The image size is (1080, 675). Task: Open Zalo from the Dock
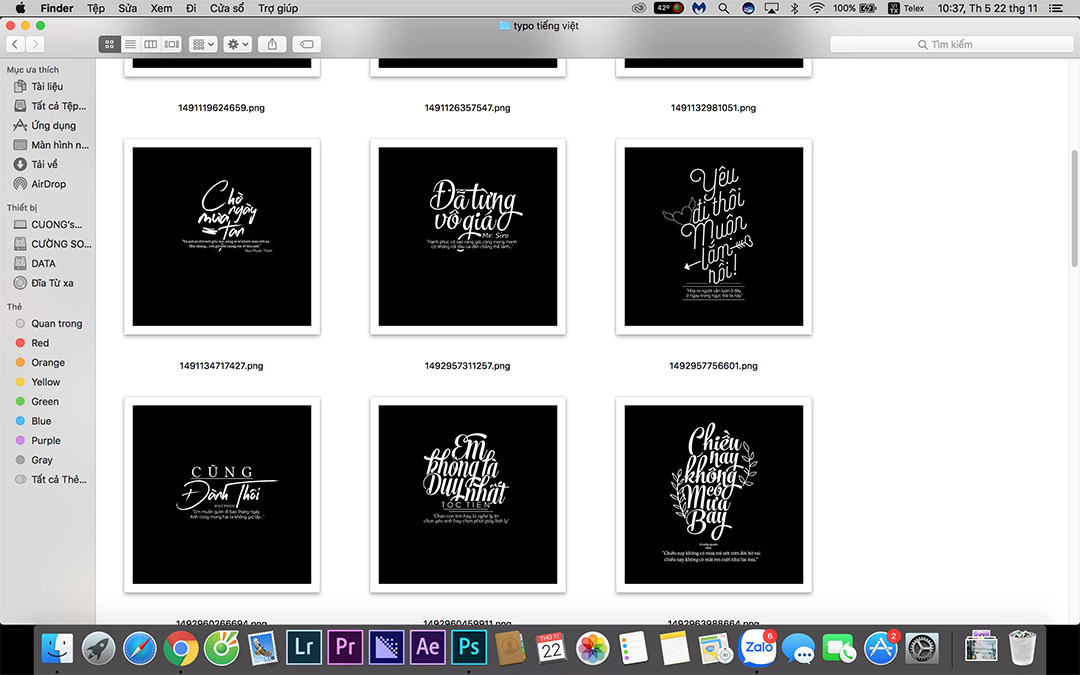pos(757,647)
